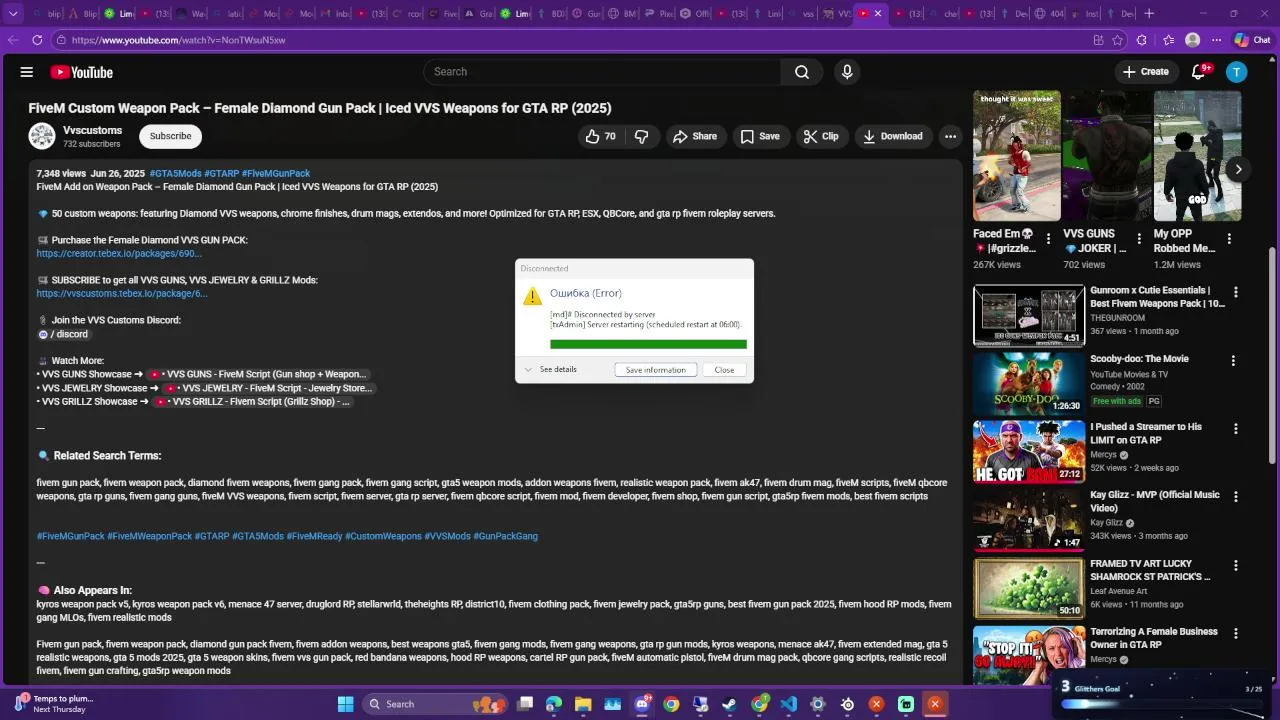Click the magnifier search button
The width and height of the screenshot is (1280, 720).
(x=802, y=72)
